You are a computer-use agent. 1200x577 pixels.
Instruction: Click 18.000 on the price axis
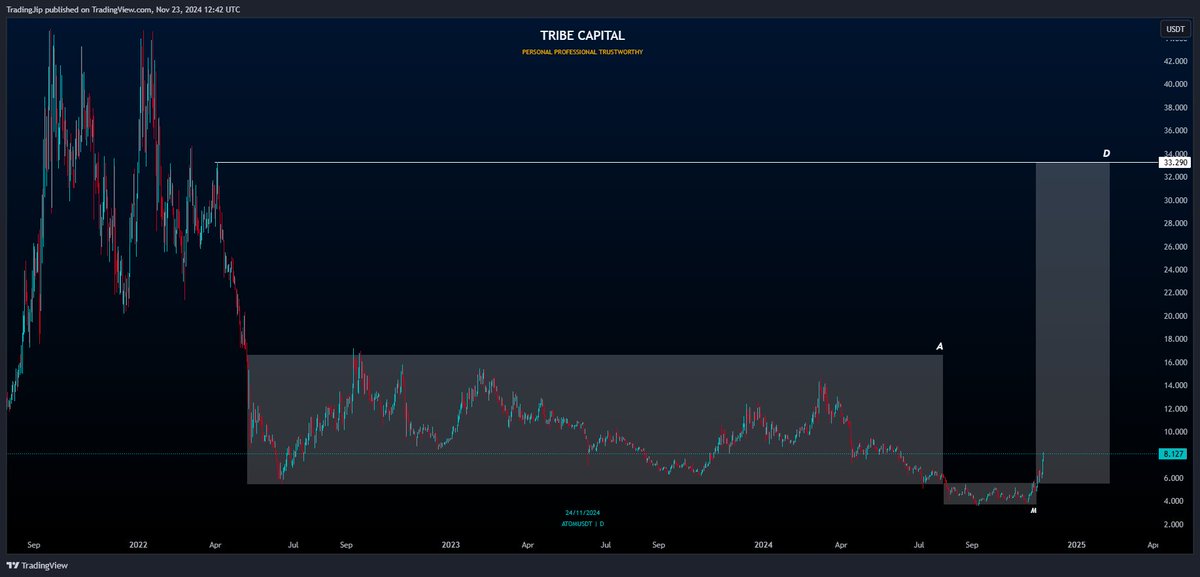pyautogui.click(x=1173, y=339)
